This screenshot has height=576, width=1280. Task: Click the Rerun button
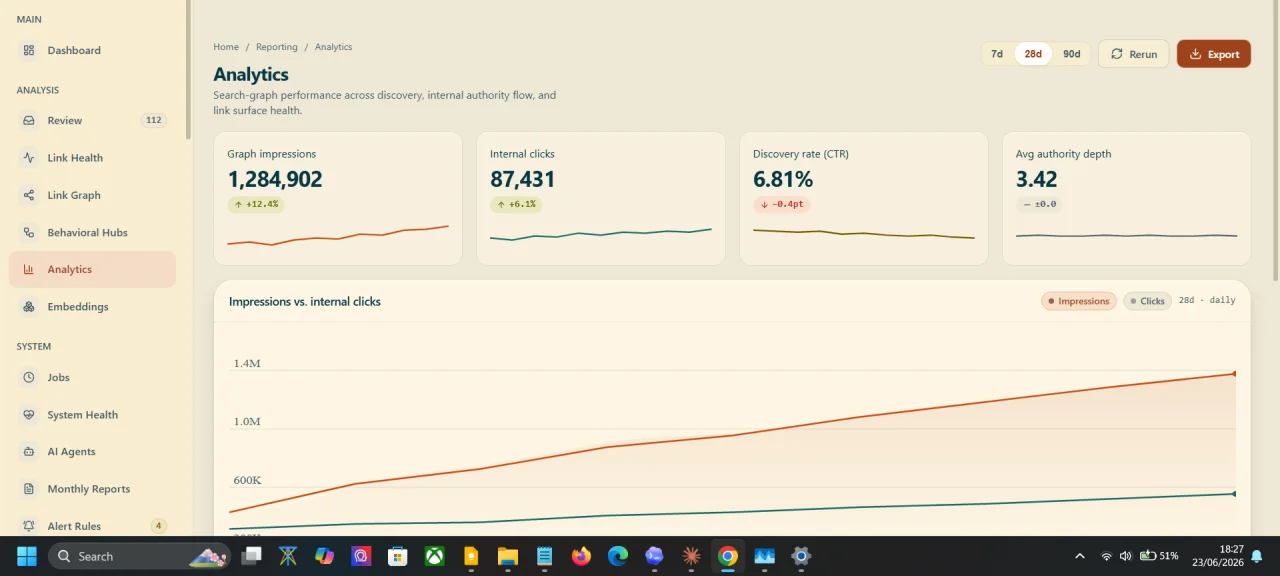click(x=1133, y=54)
